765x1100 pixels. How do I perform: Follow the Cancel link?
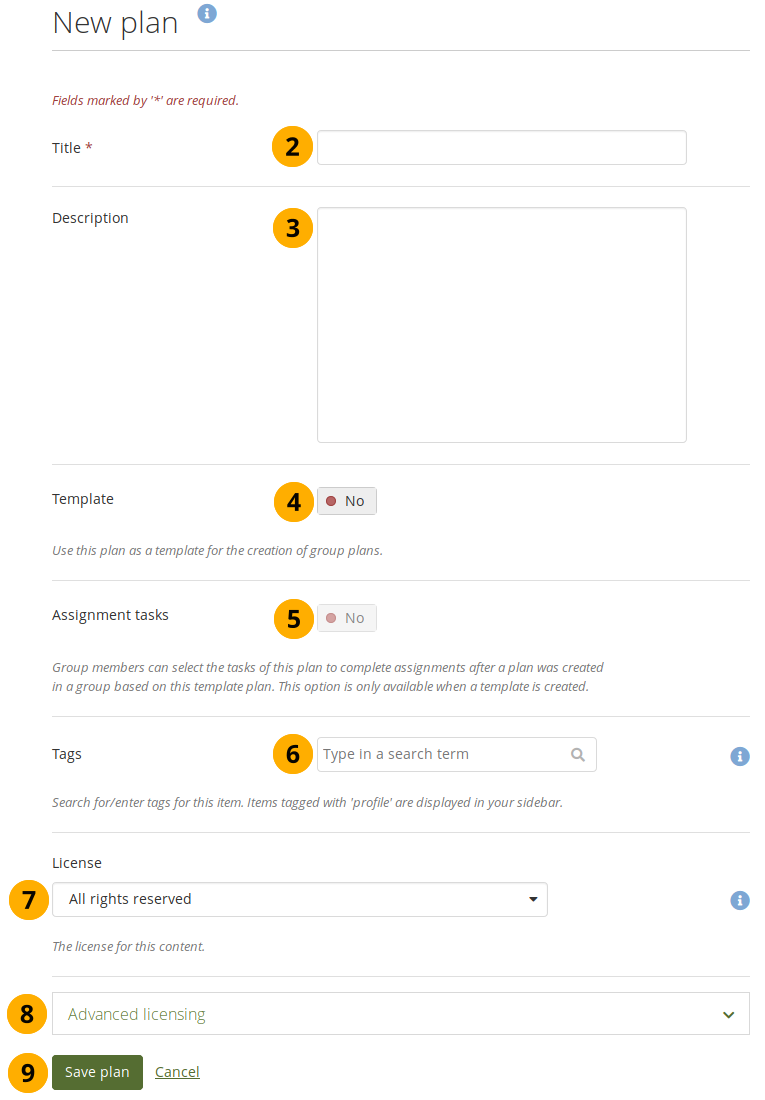[x=177, y=1072]
